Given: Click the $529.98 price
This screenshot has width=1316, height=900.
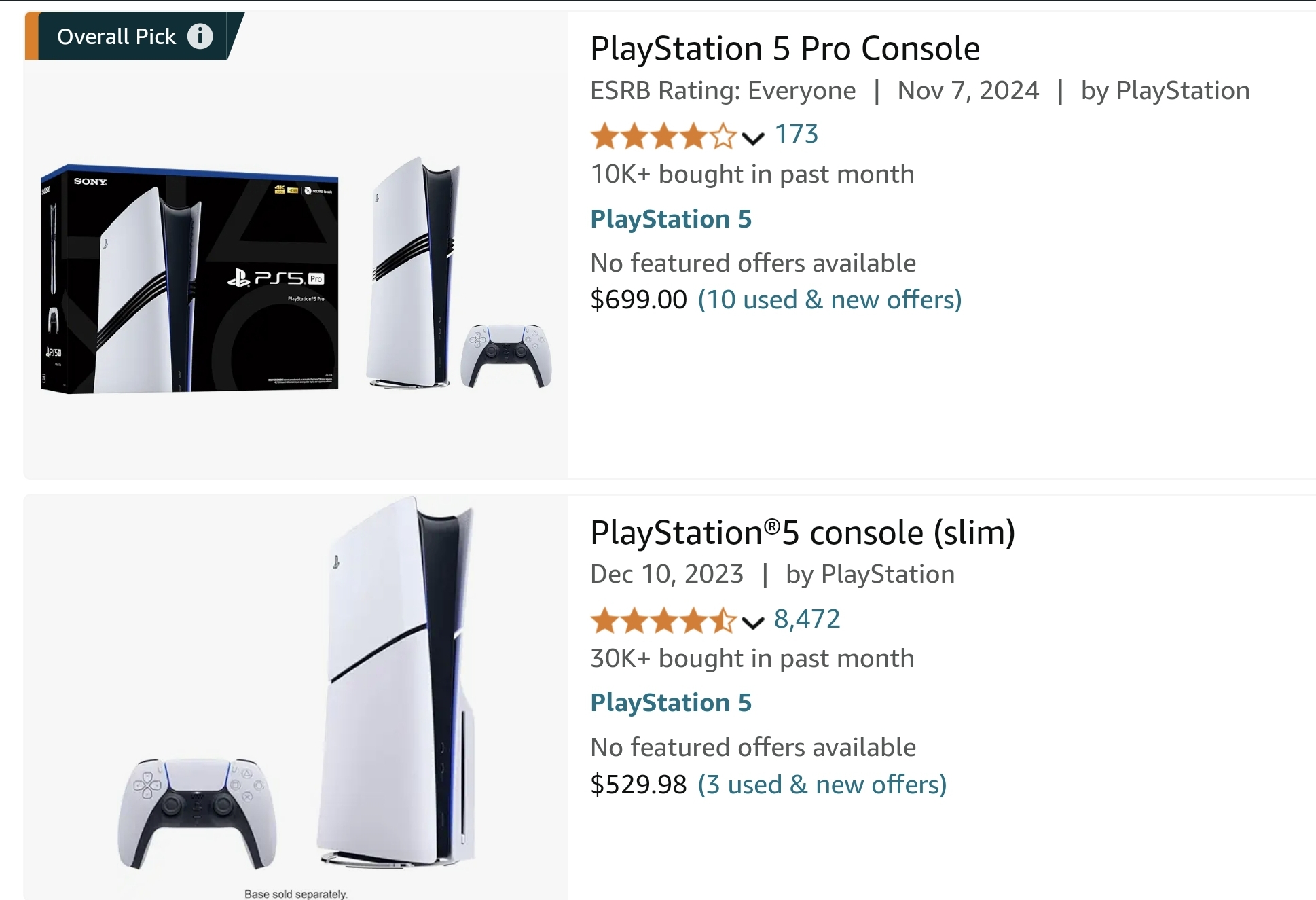Looking at the screenshot, I should click(638, 785).
